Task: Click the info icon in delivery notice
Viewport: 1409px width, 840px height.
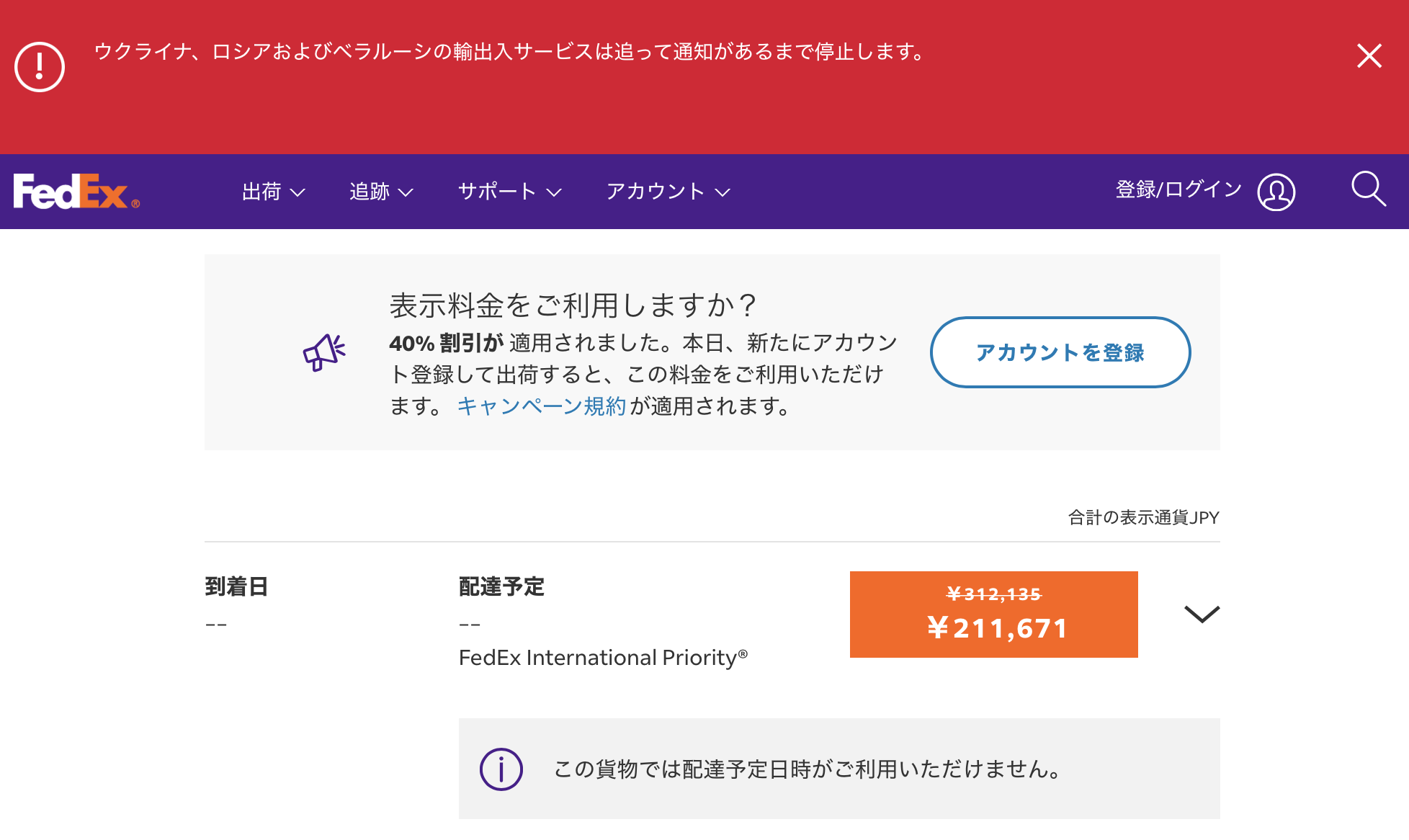Action: point(501,769)
